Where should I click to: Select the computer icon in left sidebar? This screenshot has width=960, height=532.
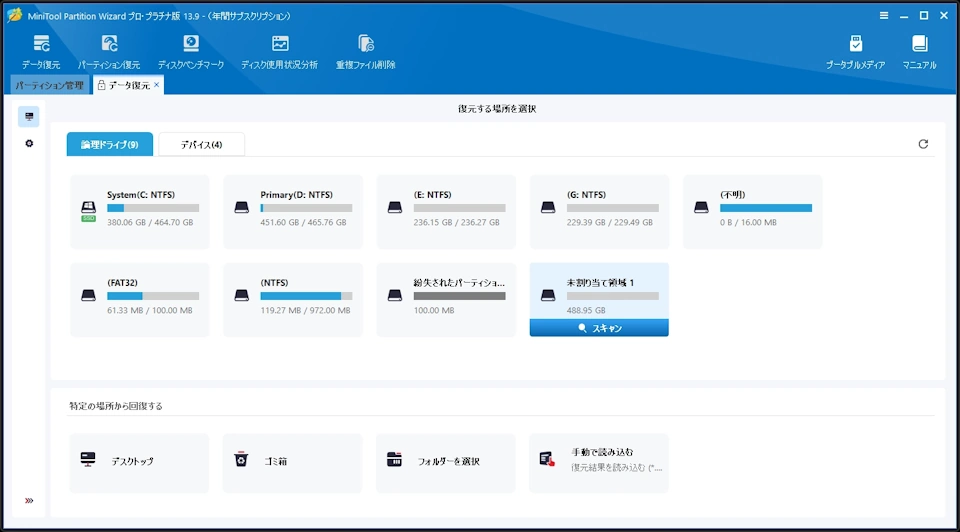tap(29, 116)
